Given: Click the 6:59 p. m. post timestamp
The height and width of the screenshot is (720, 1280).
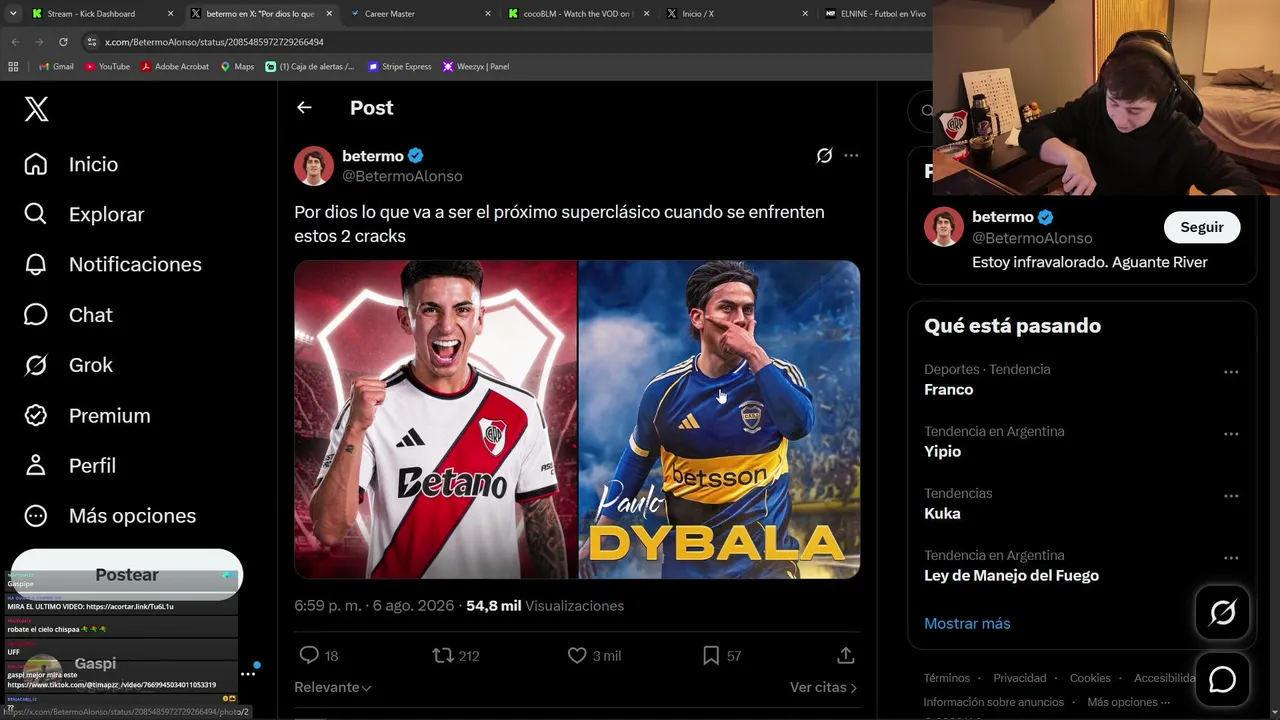Looking at the screenshot, I should click(373, 606).
